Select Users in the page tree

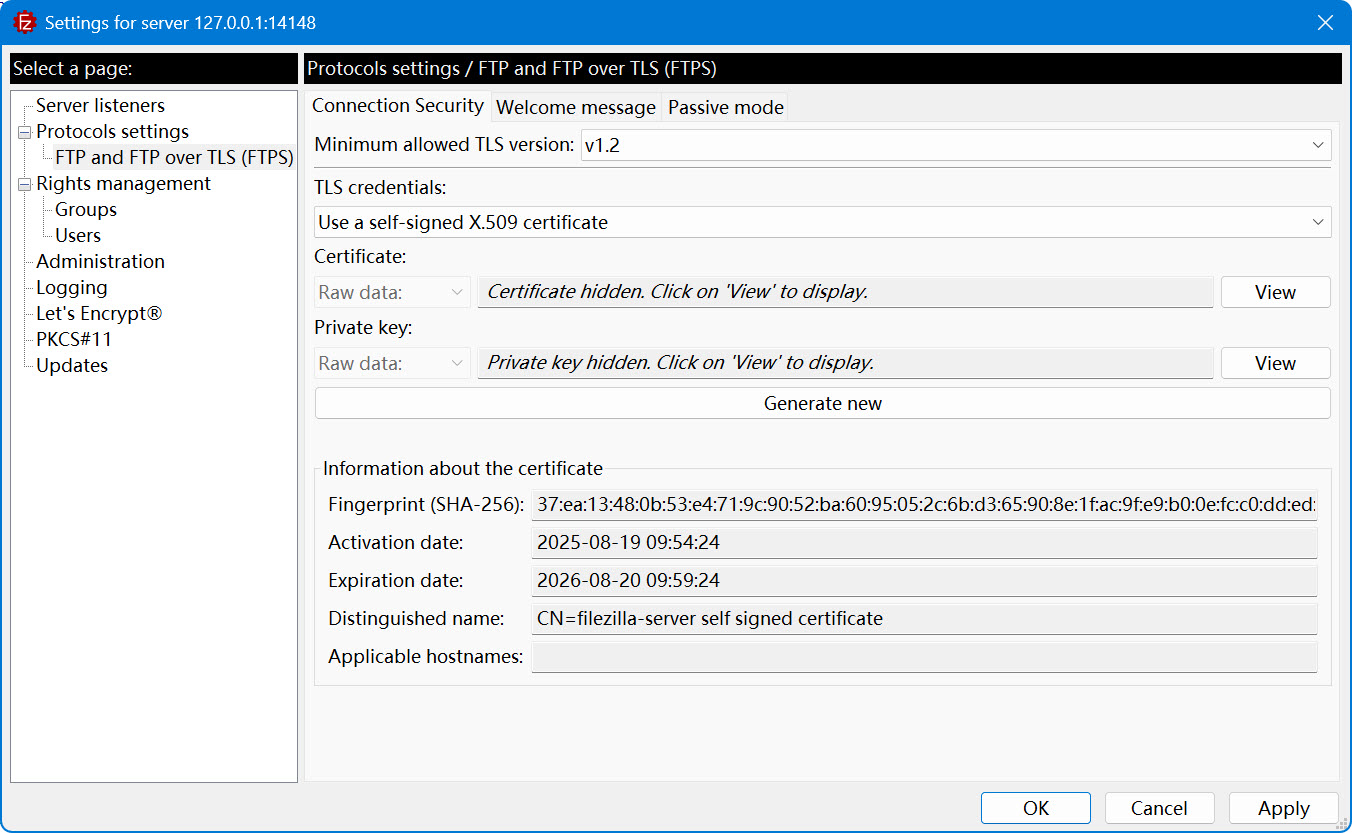(78, 235)
